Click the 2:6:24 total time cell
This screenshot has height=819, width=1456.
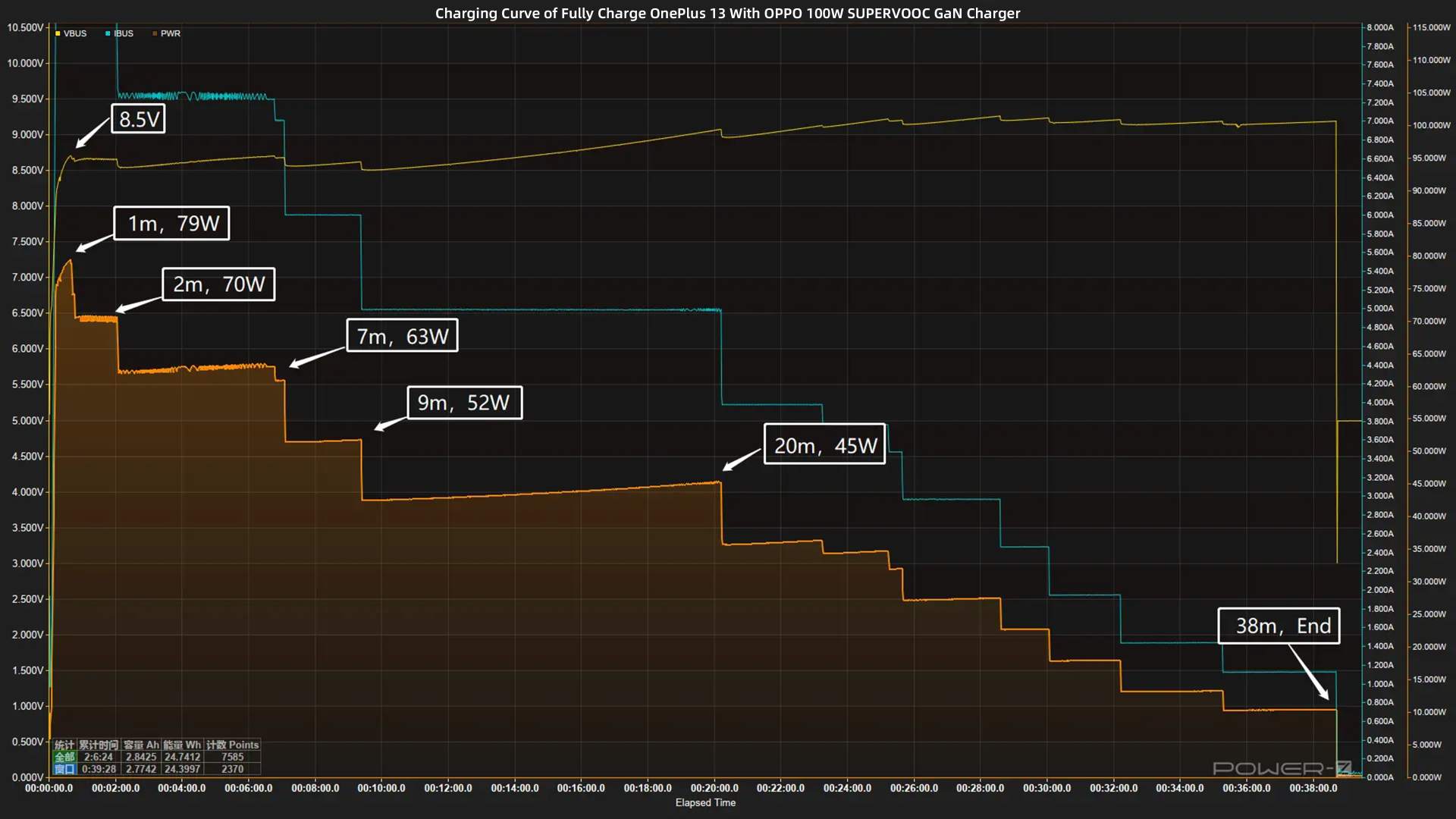pyautogui.click(x=99, y=757)
